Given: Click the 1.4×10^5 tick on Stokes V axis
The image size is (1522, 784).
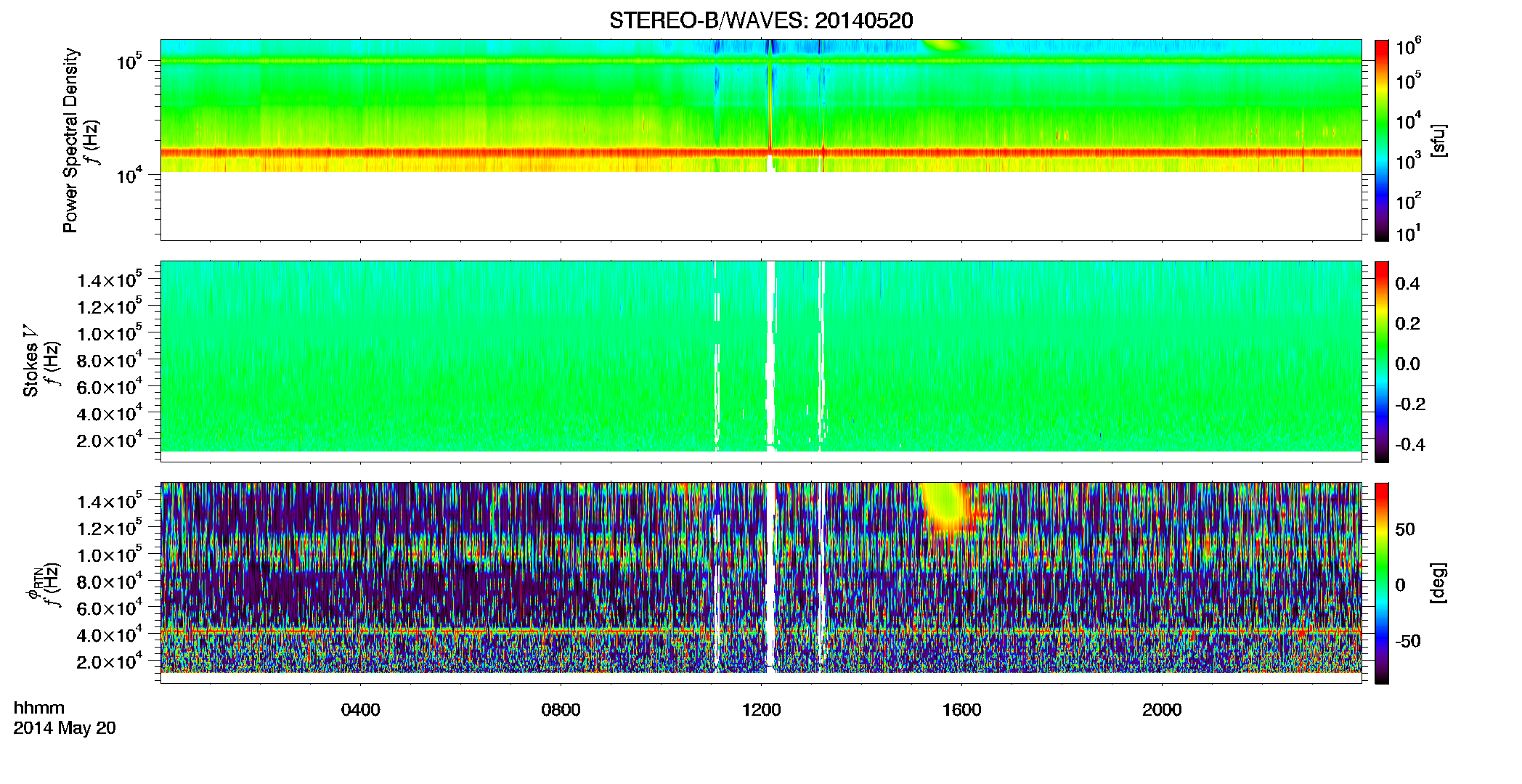Looking at the screenshot, I should tap(110, 279).
